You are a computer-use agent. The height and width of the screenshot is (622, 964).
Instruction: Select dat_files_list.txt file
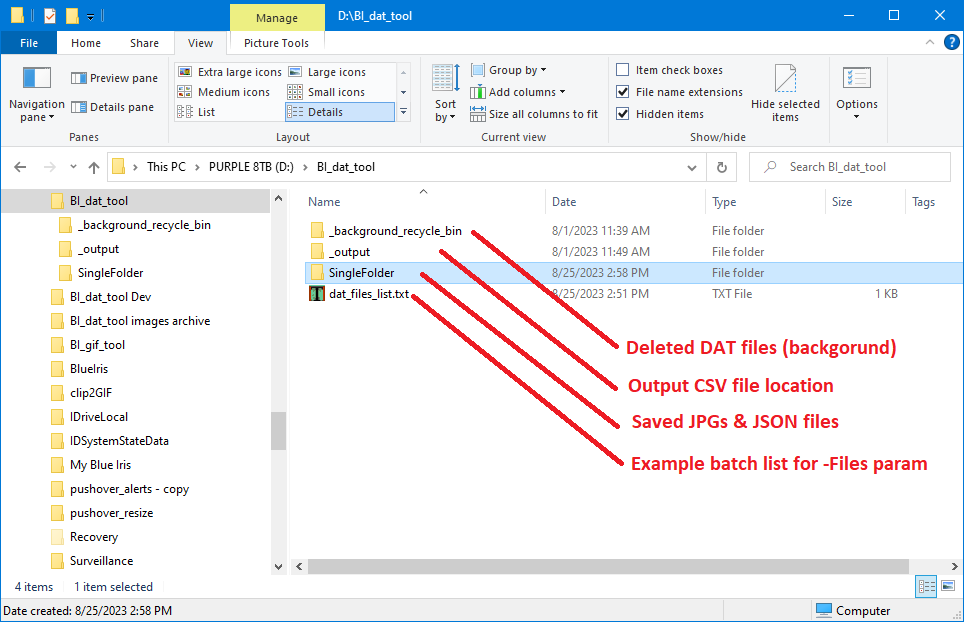(369, 294)
